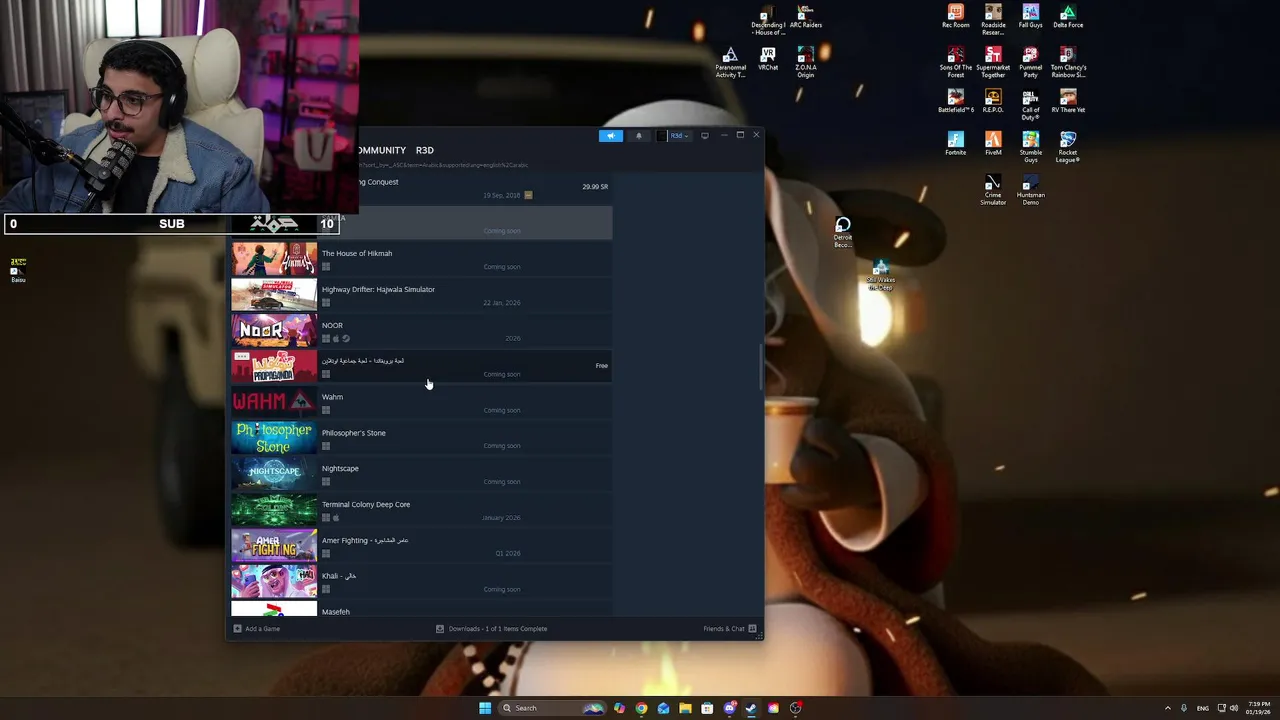Open Philosopher's Stone listing

click(421, 439)
